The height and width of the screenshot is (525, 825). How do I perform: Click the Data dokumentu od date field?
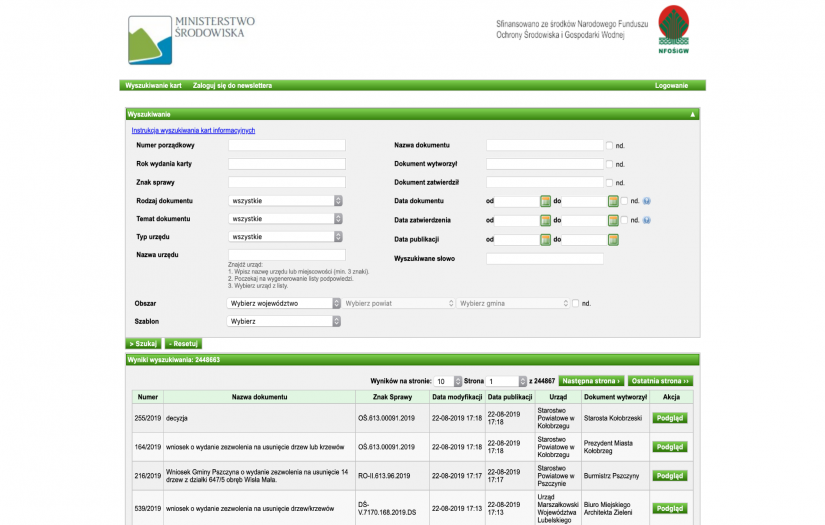click(517, 201)
